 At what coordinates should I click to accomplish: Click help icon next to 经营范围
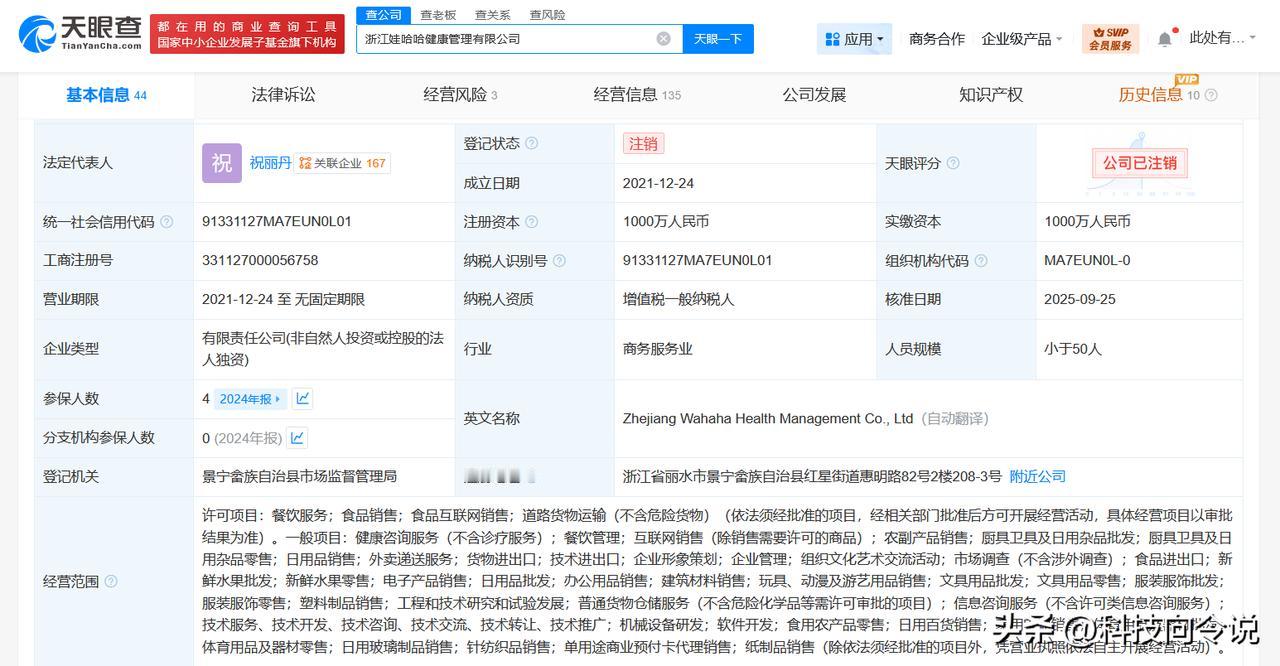pyautogui.click(x=110, y=581)
